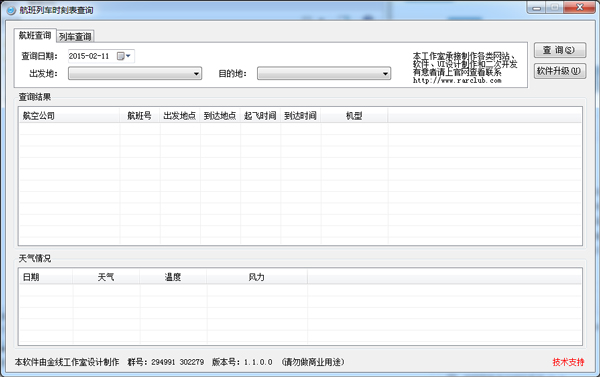Click the group number 294991 302279 text

178,362
